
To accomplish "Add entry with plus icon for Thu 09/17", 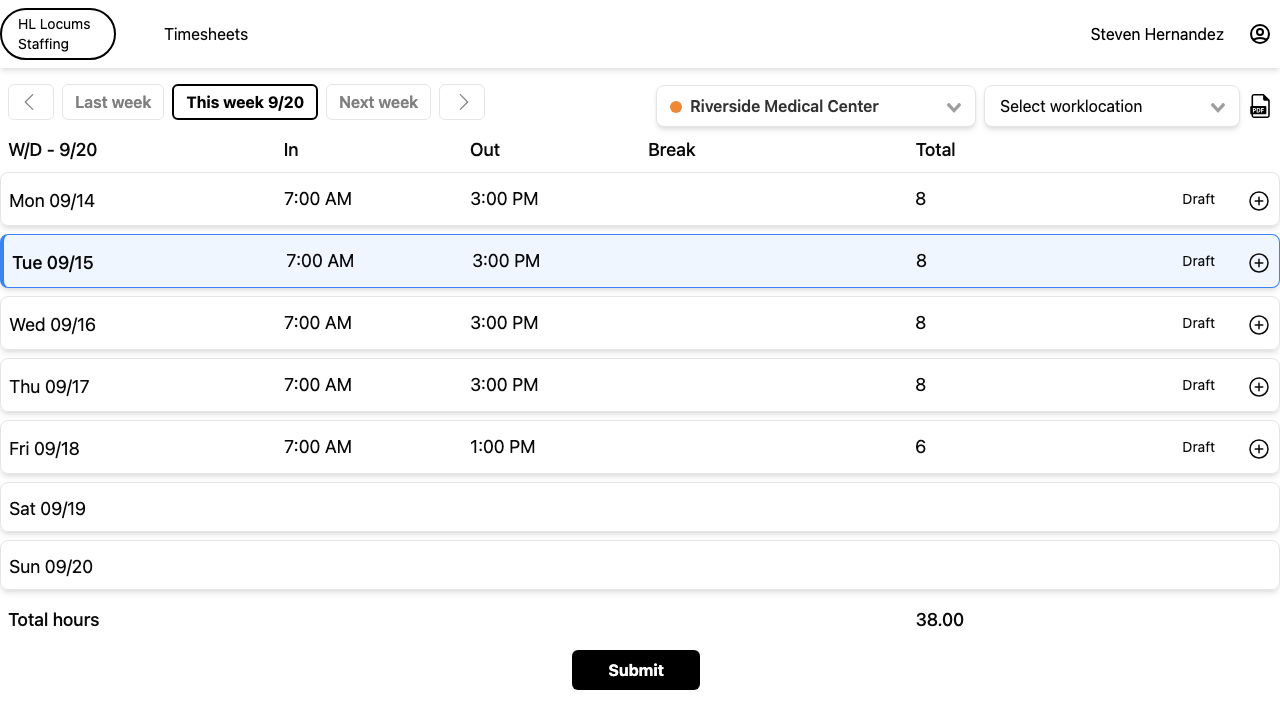I will [1259, 387].
